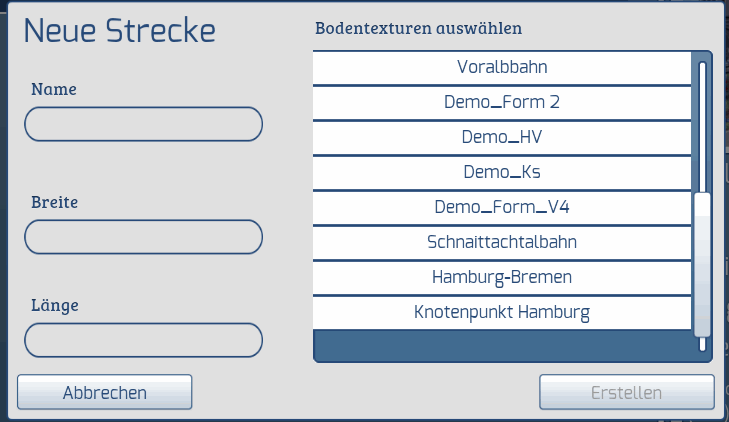Pick Demo_Ks in the list
The width and height of the screenshot is (729, 422).
[x=501, y=172]
